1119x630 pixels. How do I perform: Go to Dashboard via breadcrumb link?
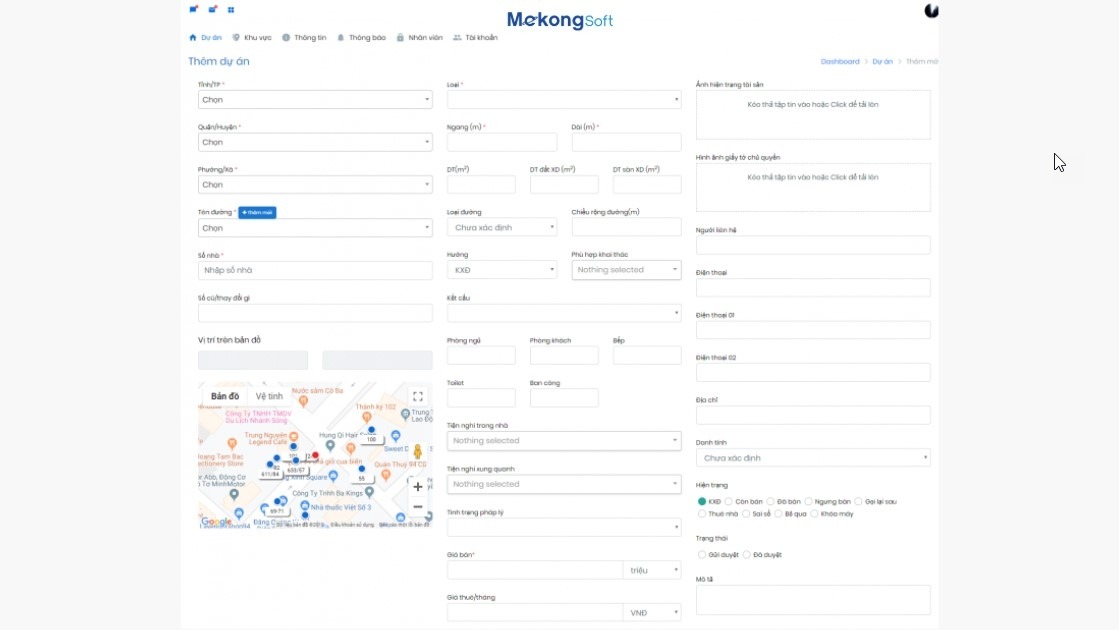[x=839, y=62]
